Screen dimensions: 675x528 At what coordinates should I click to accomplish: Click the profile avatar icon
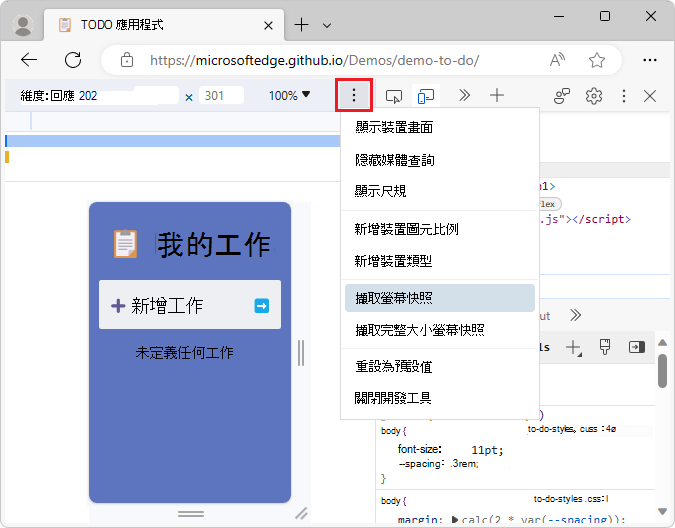pos(23,25)
